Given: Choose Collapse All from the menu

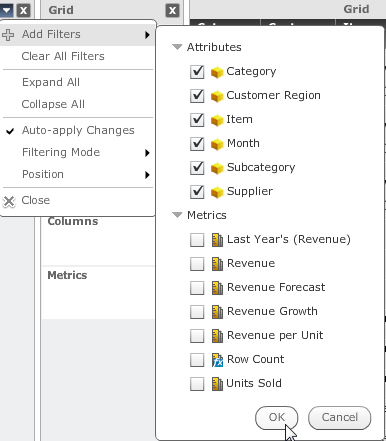Looking at the screenshot, I should pyautogui.click(x=78, y=104).
